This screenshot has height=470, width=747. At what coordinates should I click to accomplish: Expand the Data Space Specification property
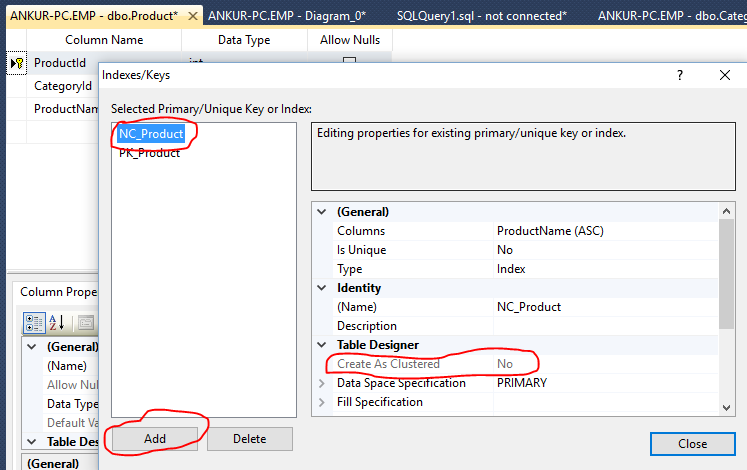[x=322, y=383]
